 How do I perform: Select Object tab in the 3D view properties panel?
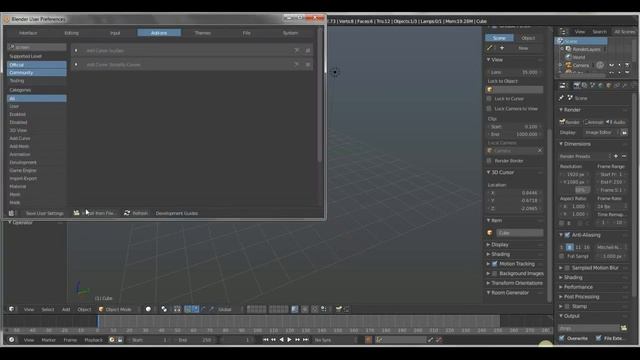click(528, 38)
